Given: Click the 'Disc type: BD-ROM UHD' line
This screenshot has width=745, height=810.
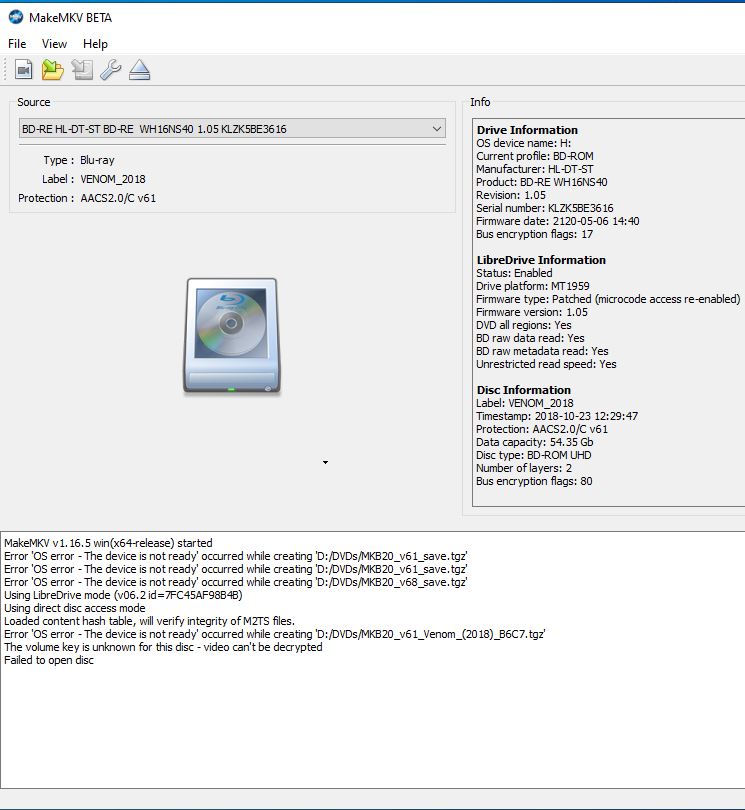Looking at the screenshot, I should click(x=534, y=455).
